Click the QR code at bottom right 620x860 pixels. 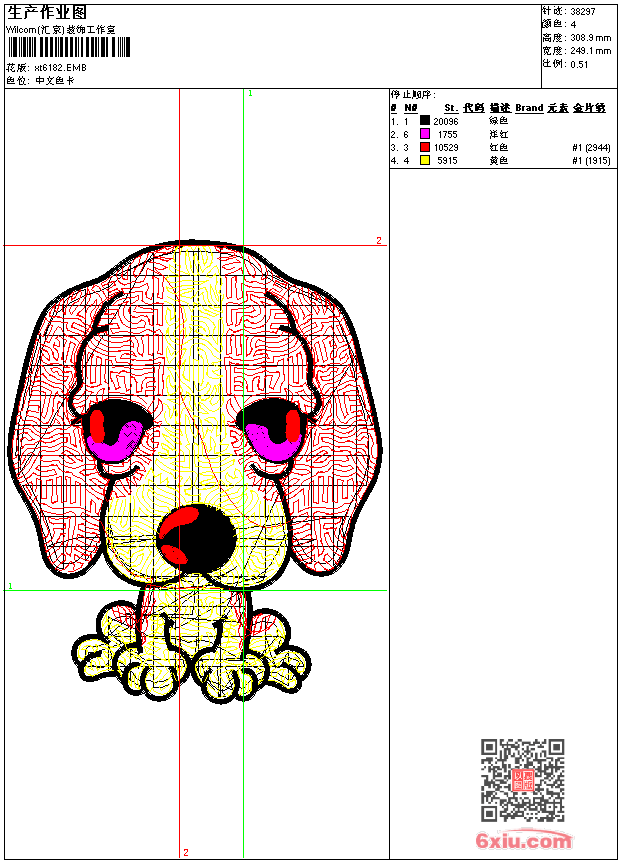[x=523, y=780]
